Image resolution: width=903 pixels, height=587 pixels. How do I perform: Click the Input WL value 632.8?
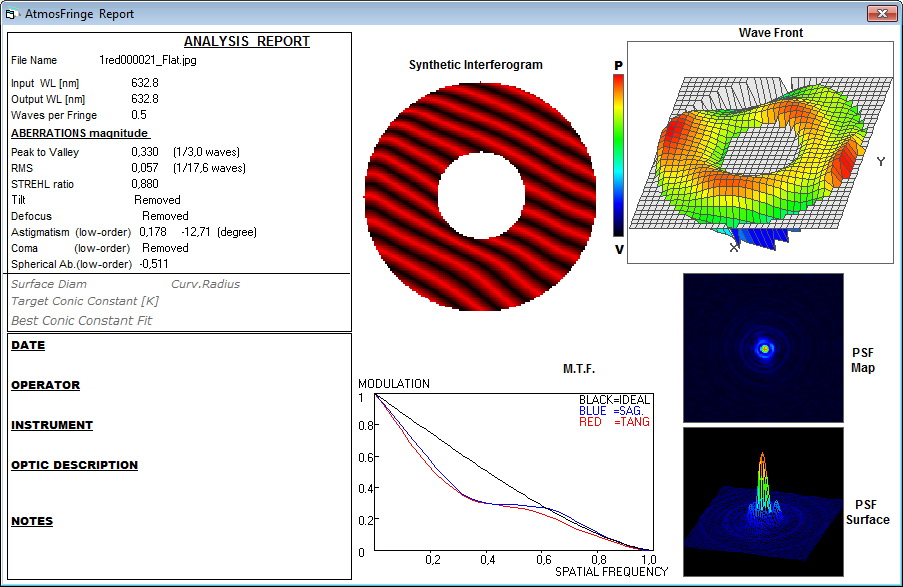click(145, 83)
